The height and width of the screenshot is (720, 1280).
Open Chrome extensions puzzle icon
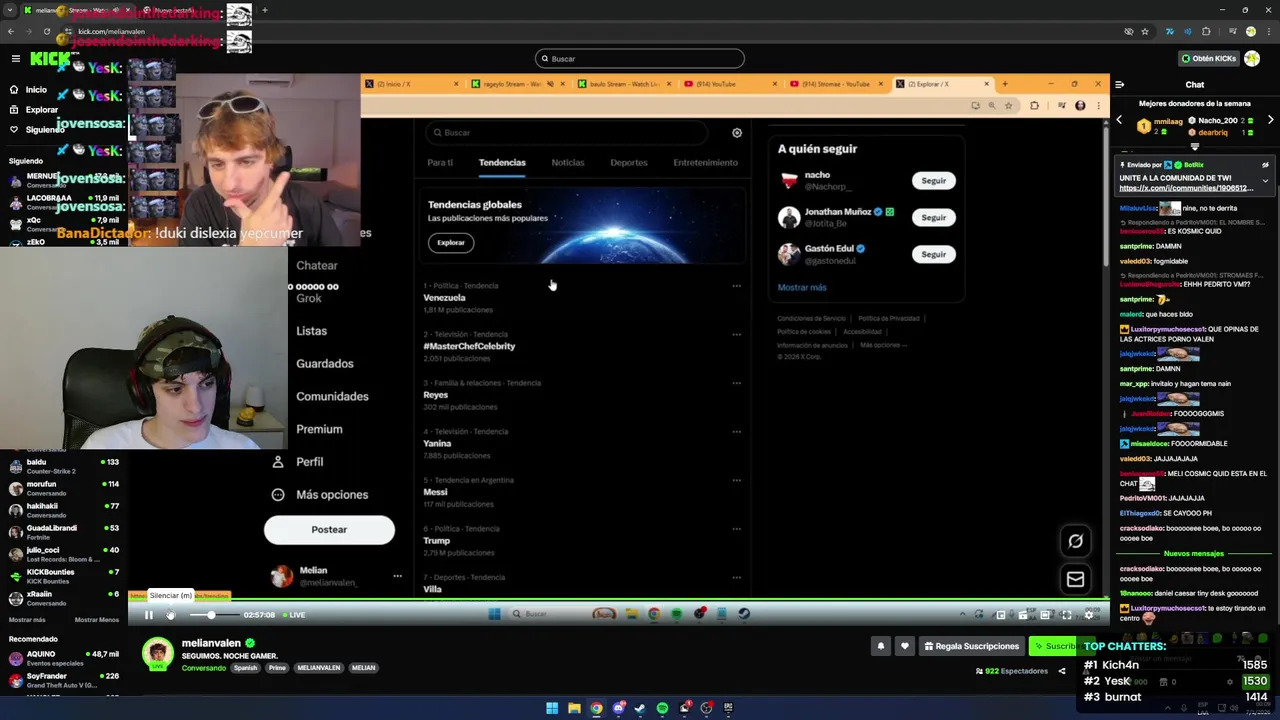[x=1206, y=31]
